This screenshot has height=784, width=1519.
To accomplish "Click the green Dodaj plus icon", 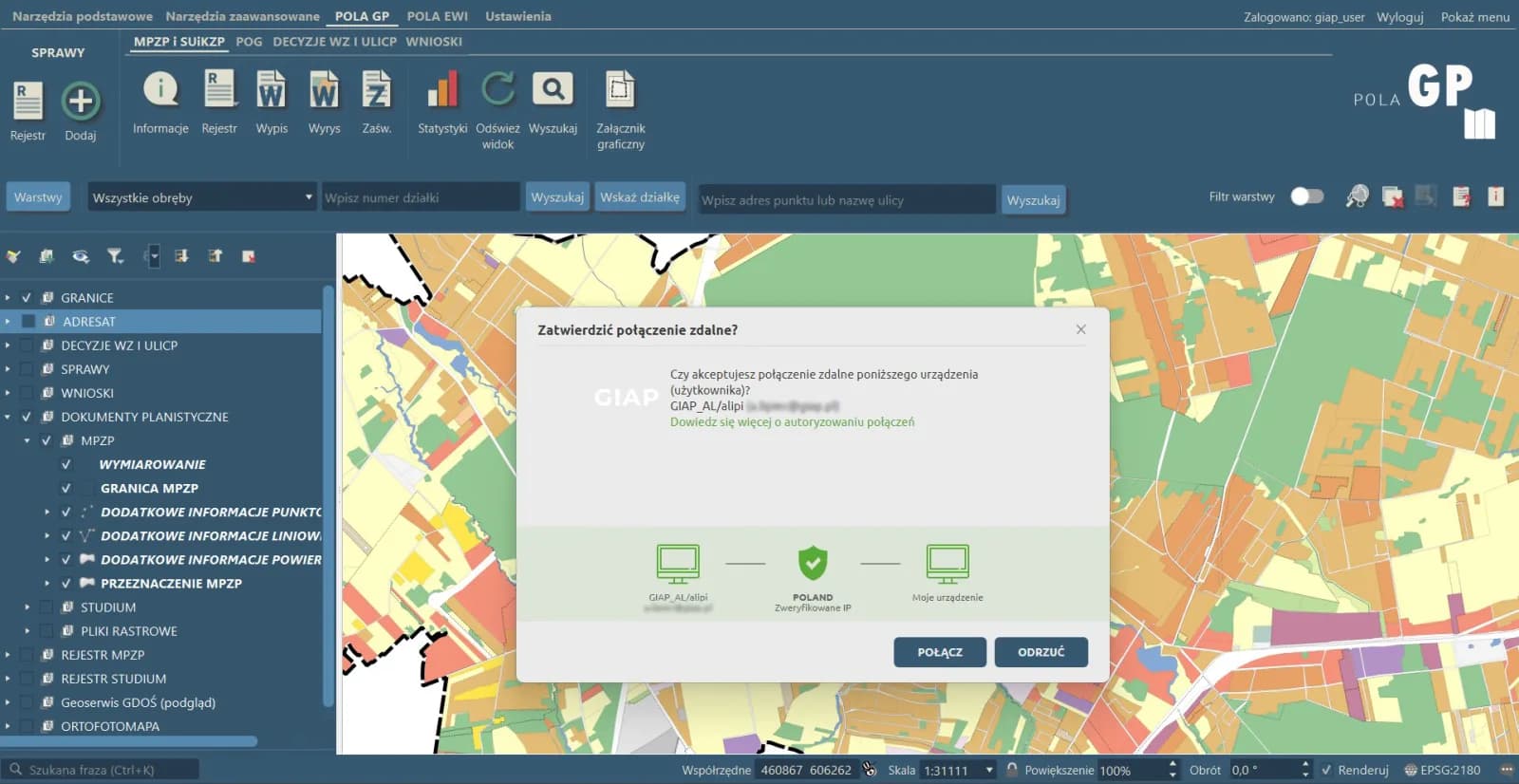I will pyautogui.click(x=81, y=101).
